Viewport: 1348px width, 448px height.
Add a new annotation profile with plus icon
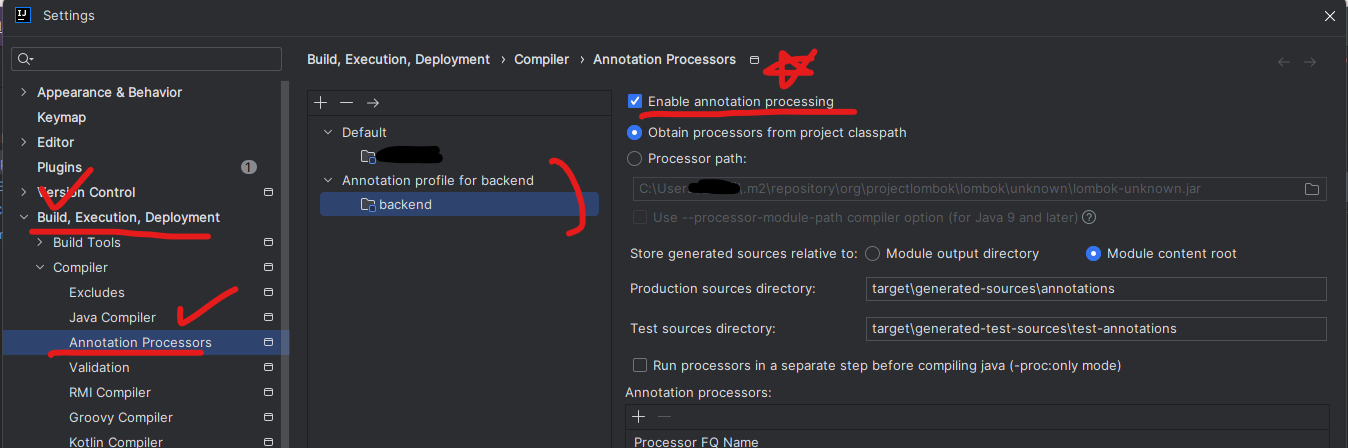pos(320,103)
